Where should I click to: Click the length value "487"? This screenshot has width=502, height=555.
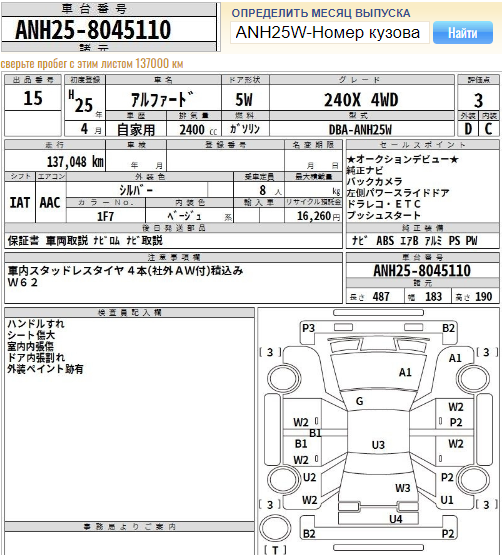coord(381,297)
